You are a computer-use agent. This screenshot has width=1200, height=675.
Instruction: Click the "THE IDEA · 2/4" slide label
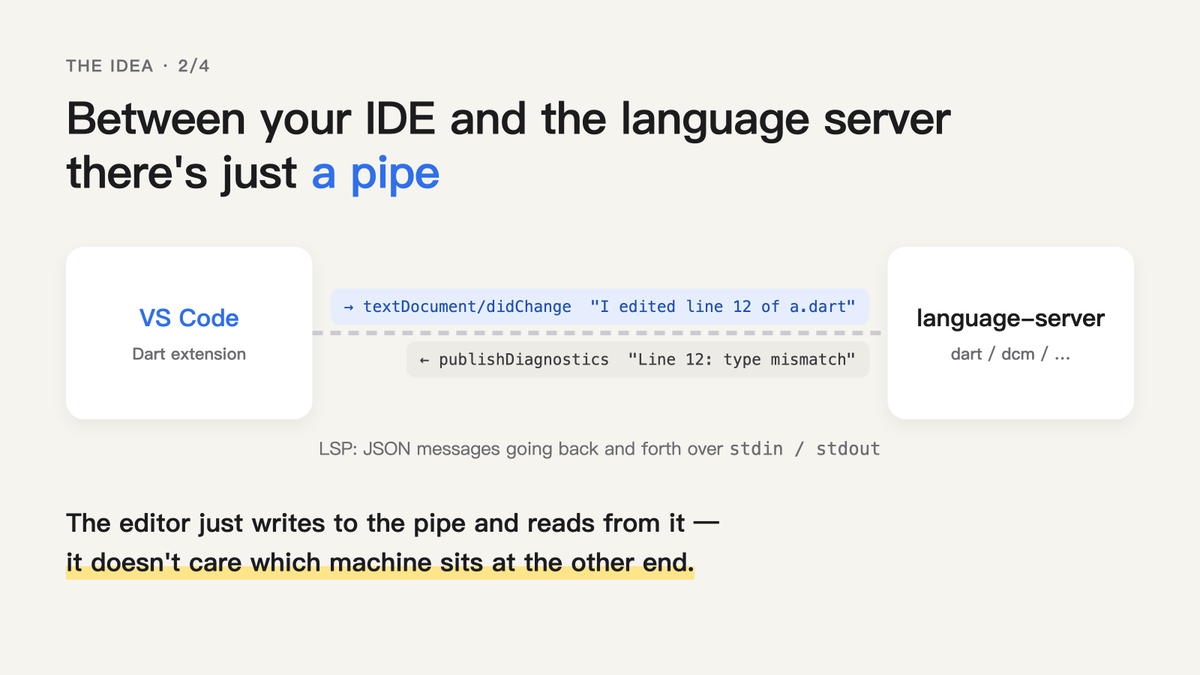(x=138, y=66)
